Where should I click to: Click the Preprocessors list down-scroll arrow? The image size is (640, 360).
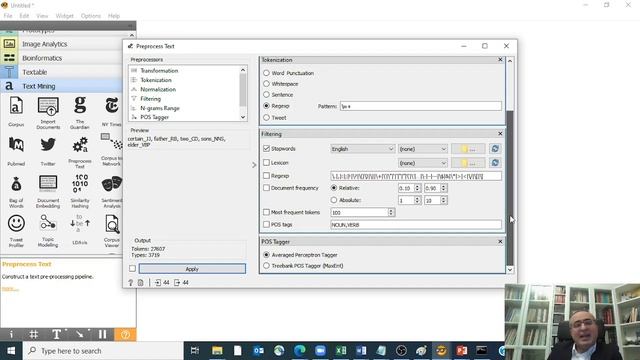(x=243, y=117)
